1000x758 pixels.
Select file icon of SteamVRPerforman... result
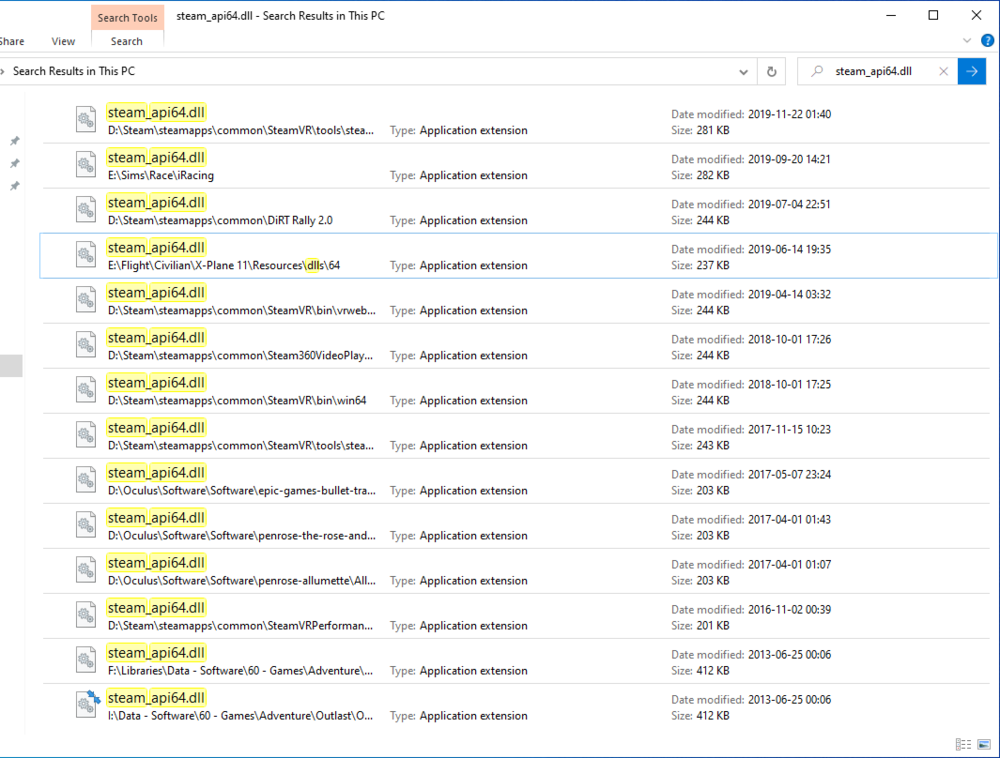click(86, 615)
